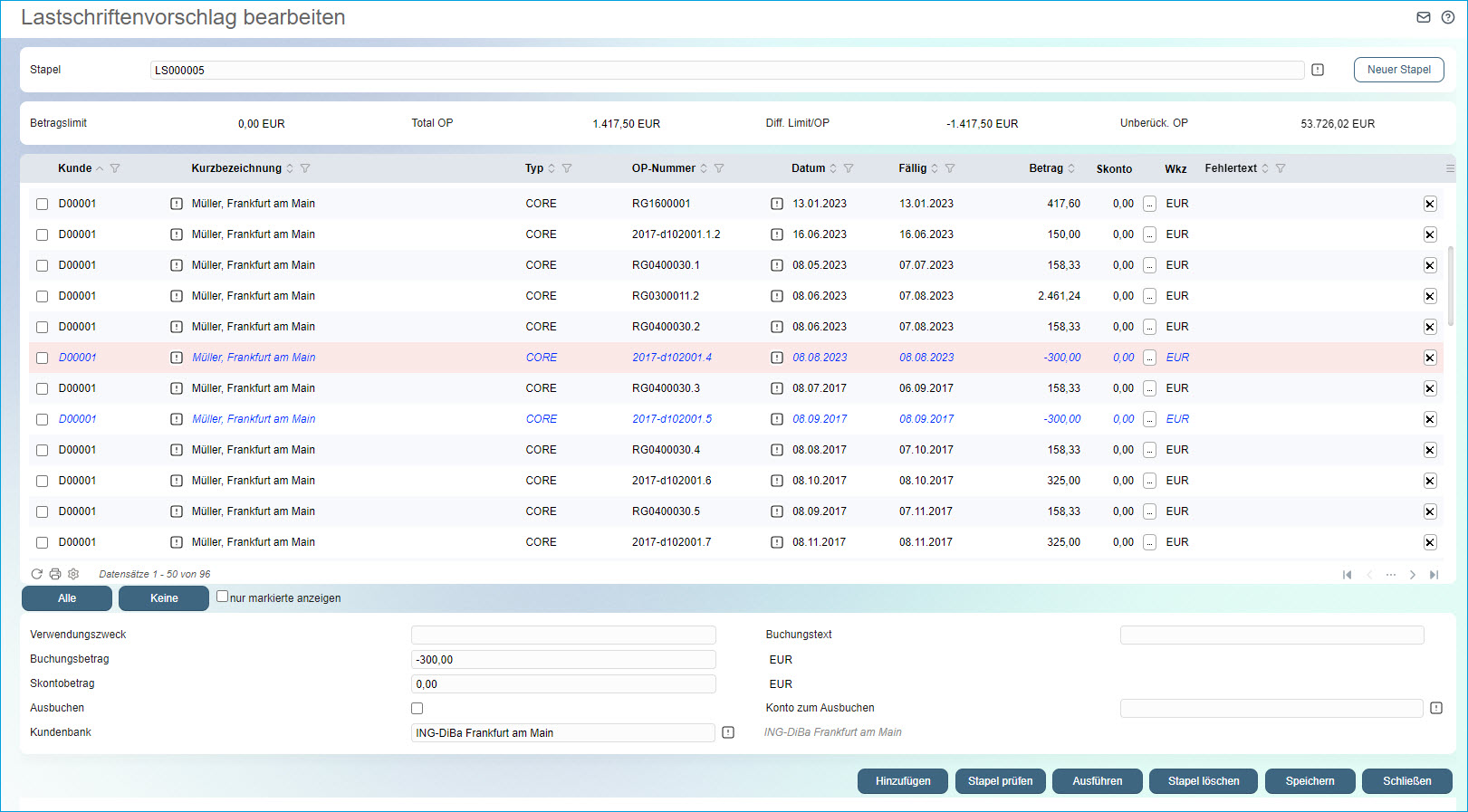The image size is (1468, 812).
Task: Deselect all records with Keine
Action: pyautogui.click(x=164, y=598)
